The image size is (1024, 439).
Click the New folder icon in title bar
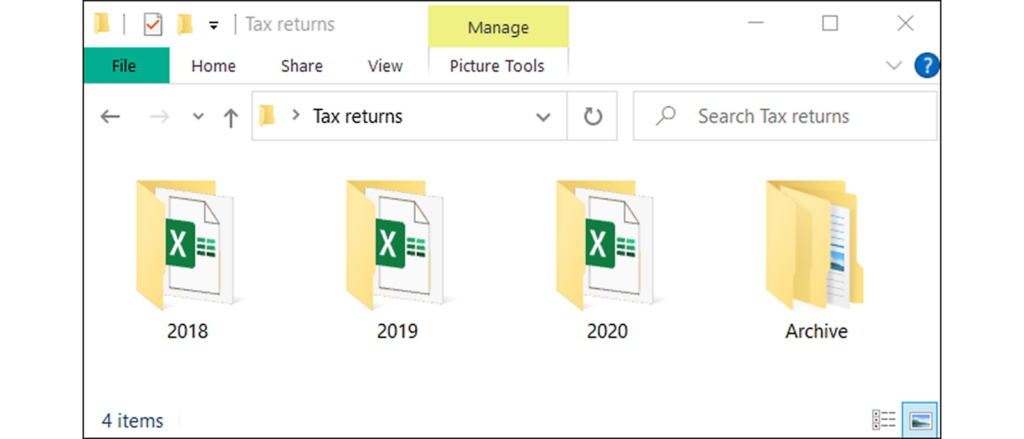pyautogui.click(x=184, y=24)
